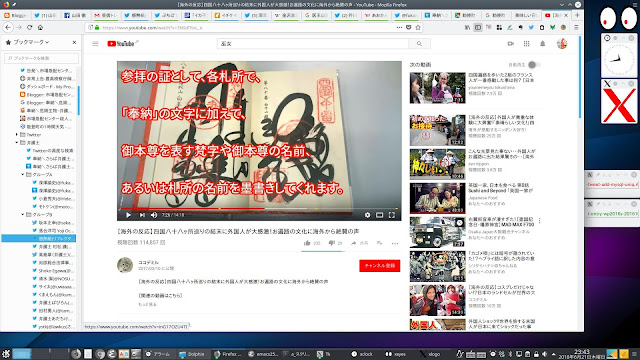The width and height of the screenshot is (640, 360).
Task: Open the volume icon in system tray
Action: point(544,354)
